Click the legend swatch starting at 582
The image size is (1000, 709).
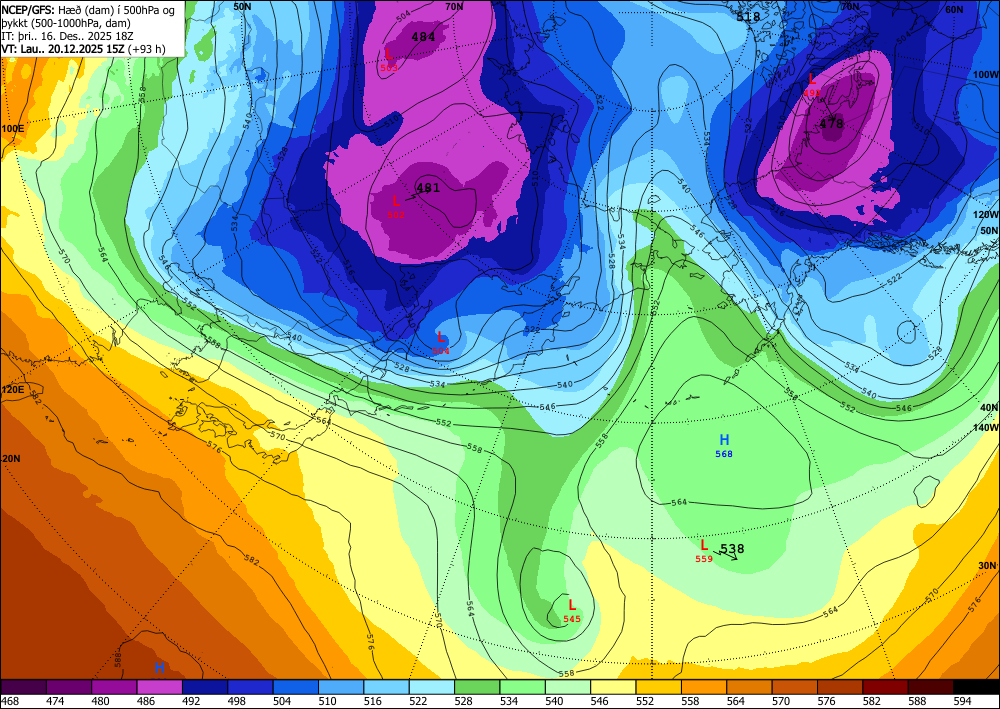pos(885,687)
